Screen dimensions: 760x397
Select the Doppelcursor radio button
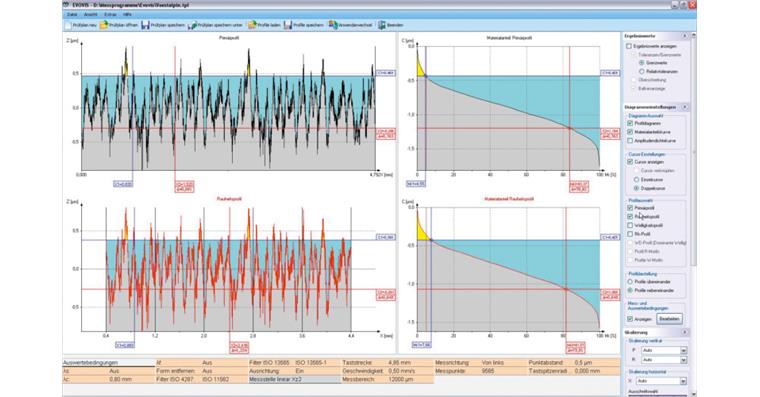[636, 188]
